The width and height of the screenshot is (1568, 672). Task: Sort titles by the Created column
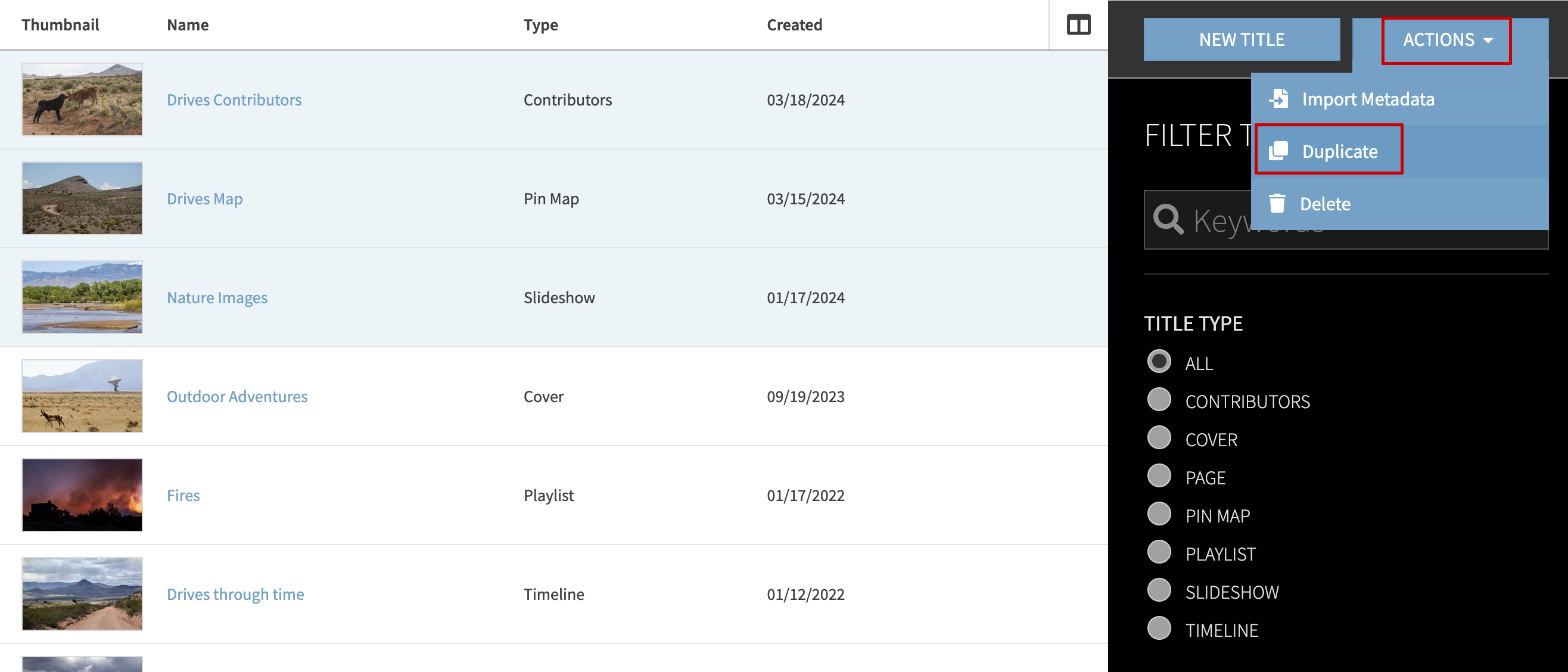coord(794,24)
